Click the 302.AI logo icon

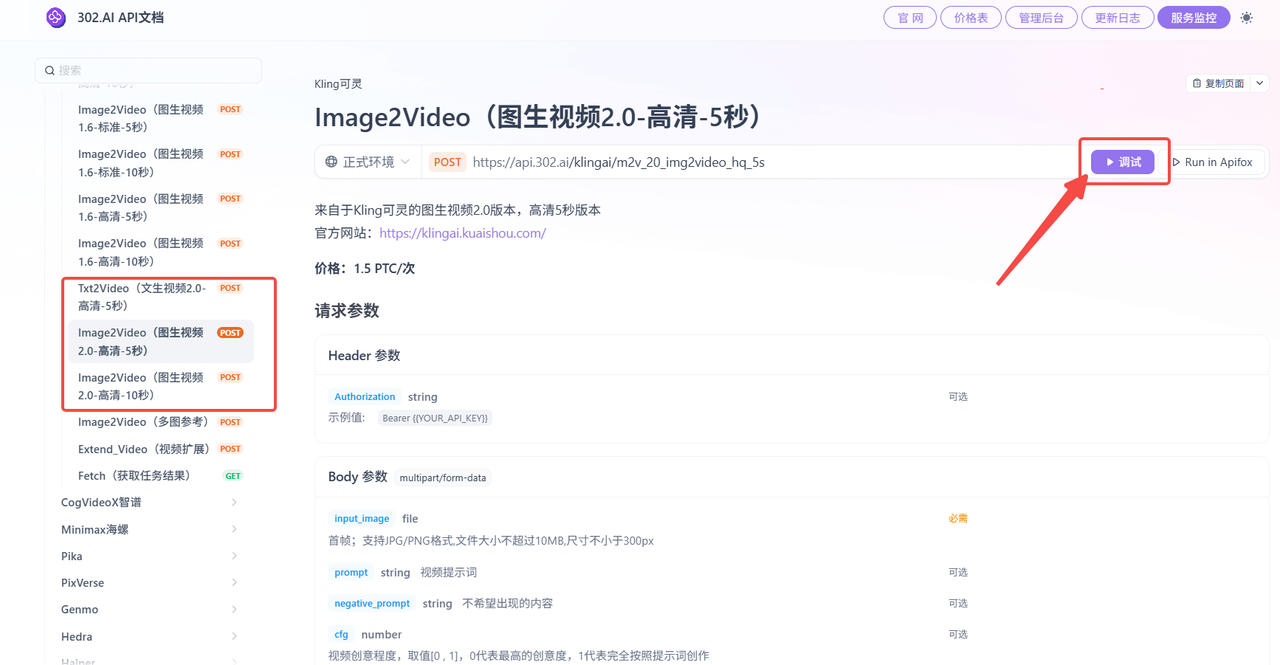56,17
